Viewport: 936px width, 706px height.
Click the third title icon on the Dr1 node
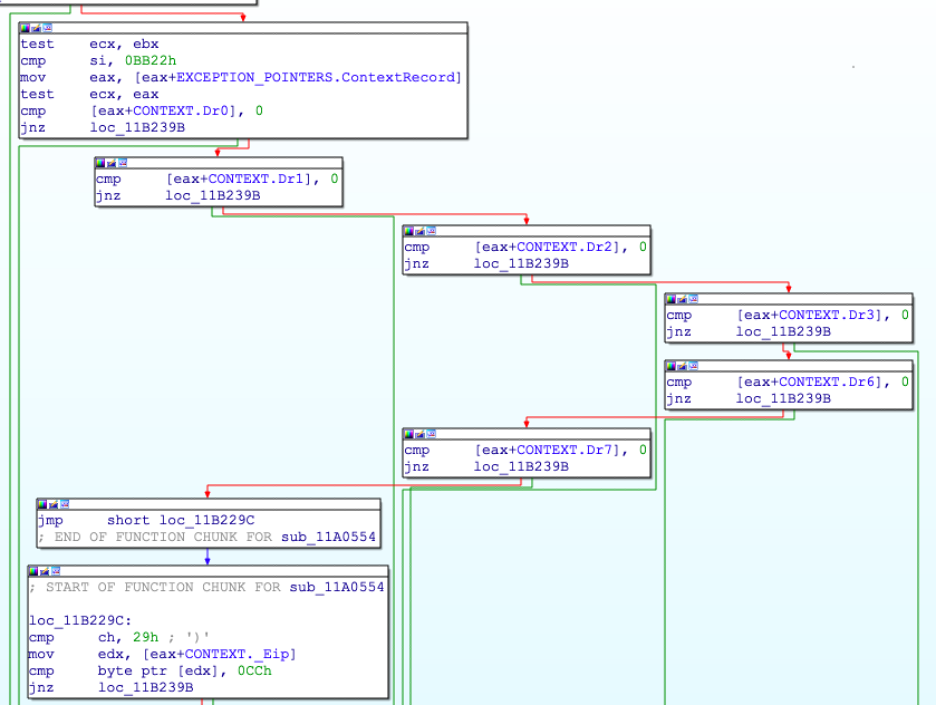[x=122, y=162]
